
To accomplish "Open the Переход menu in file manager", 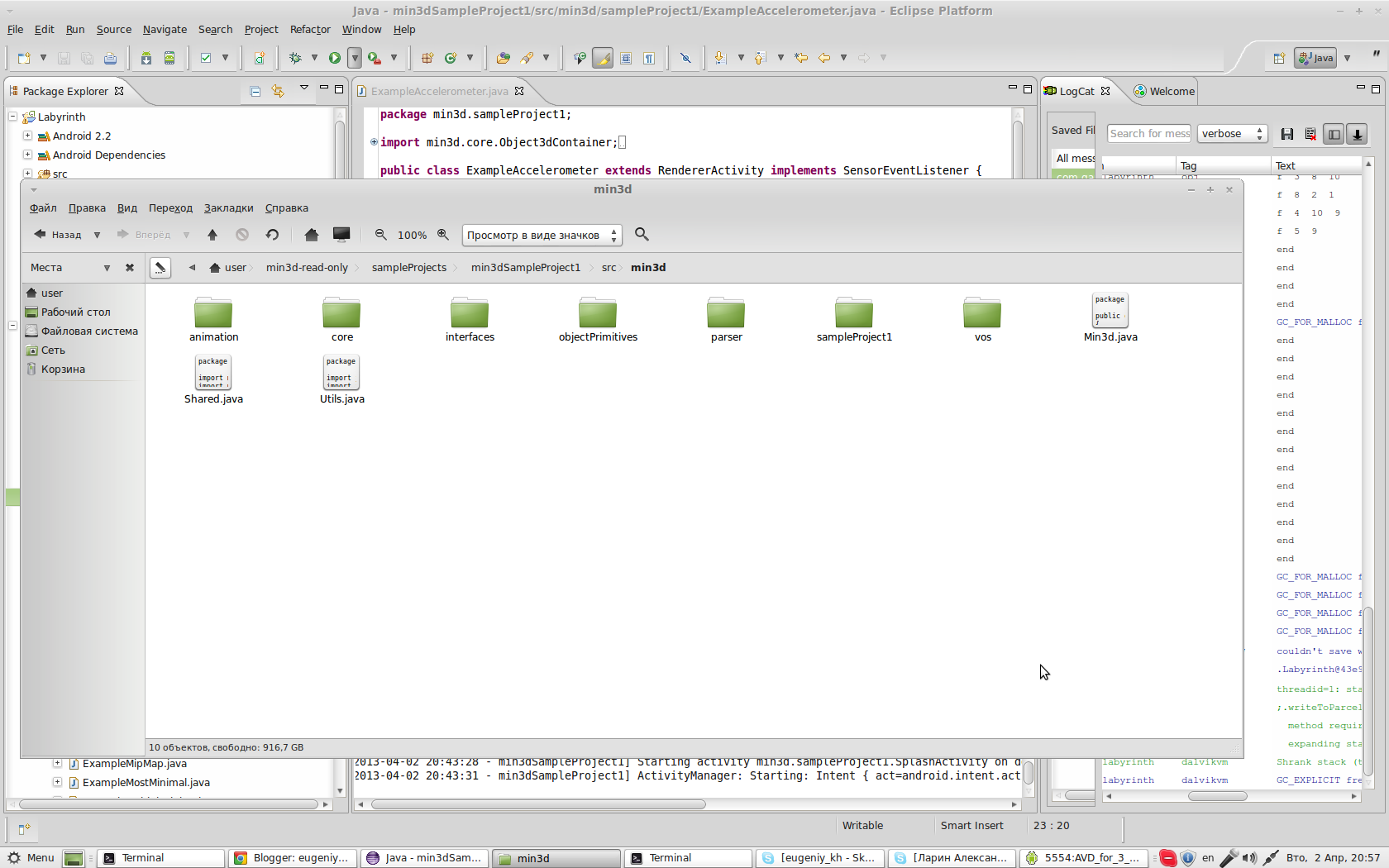I will click(x=170, y=208).
